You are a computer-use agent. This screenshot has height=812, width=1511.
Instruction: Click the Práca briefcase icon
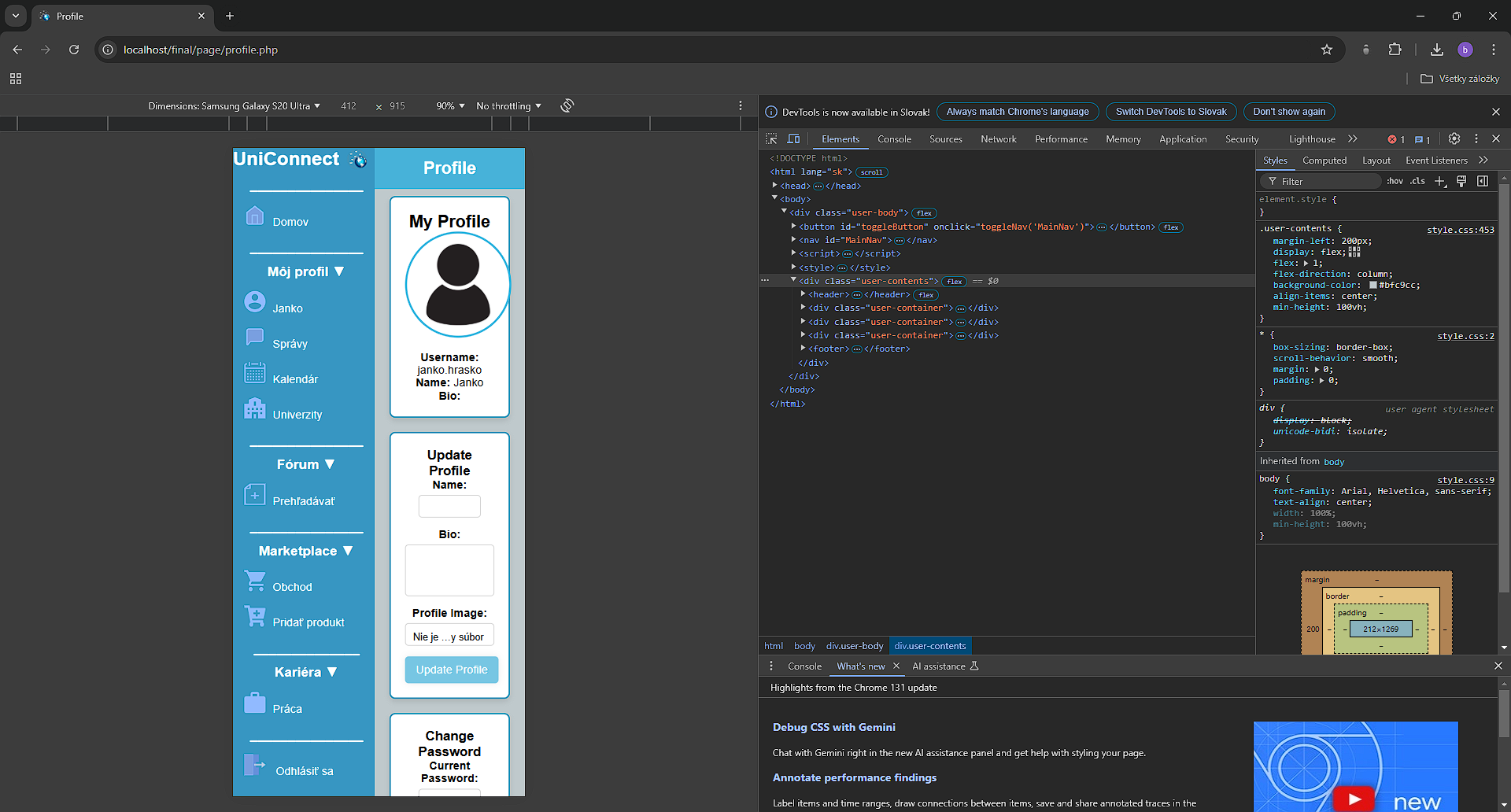pyautogui.click(x=255, y=703)
